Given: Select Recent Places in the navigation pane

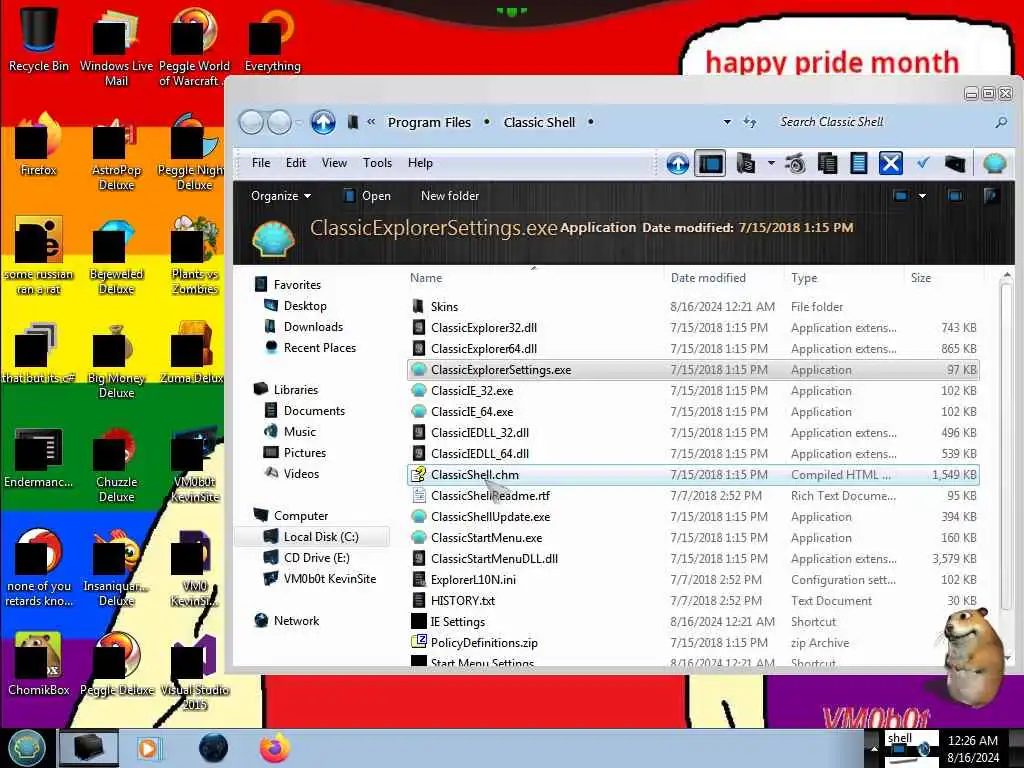Looking at the screenshot, I should (x=319, y=348).
